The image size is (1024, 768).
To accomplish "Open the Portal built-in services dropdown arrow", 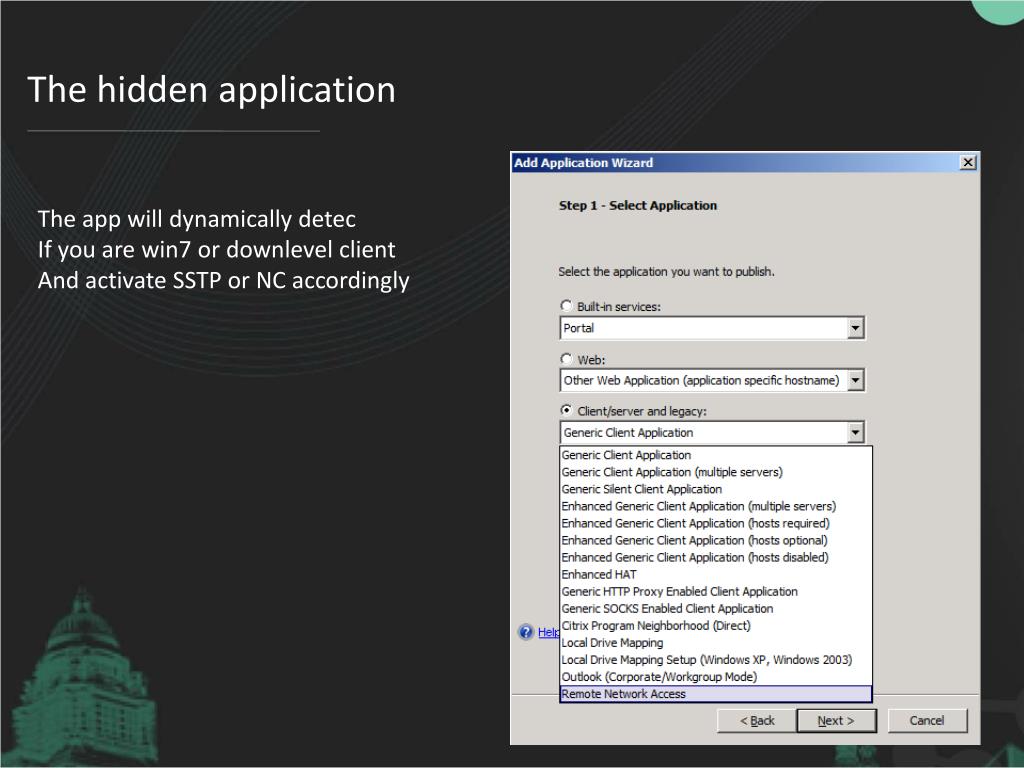I will click(856, 328).
